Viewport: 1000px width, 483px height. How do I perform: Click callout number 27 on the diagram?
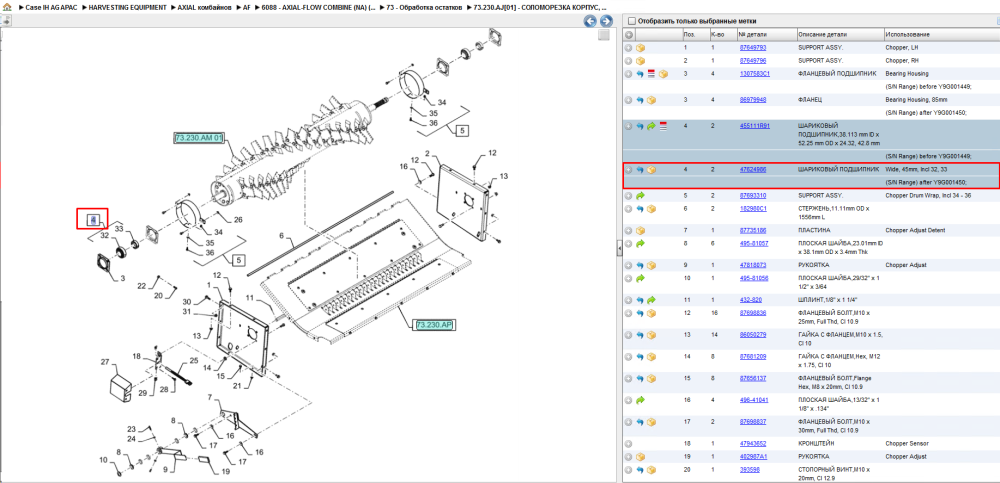pyautogui.click(x=105, y=362)
